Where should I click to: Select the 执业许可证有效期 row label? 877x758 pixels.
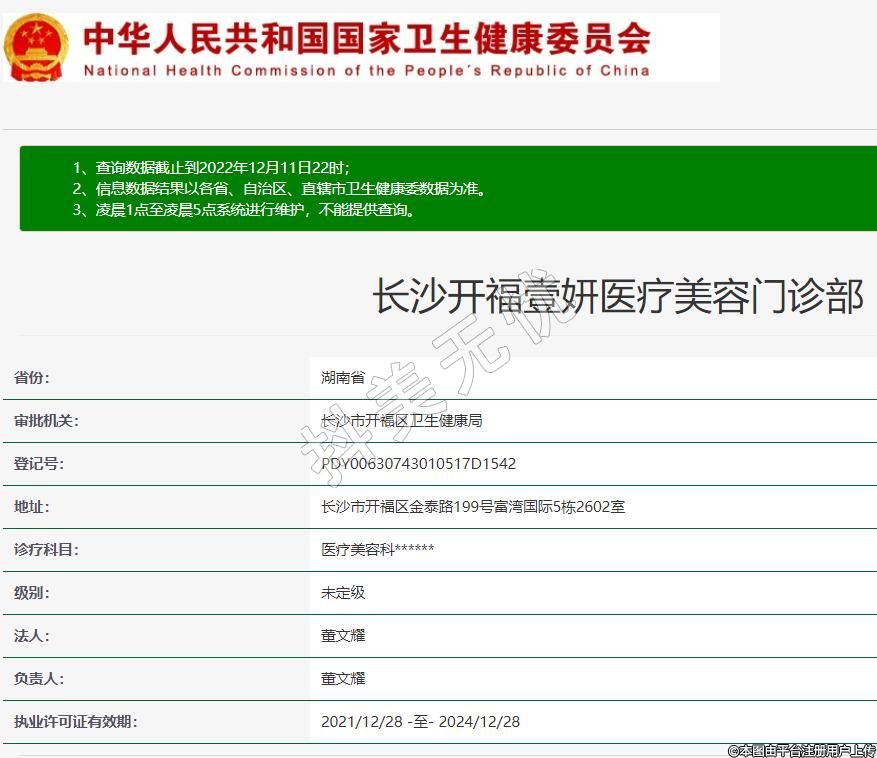click(75, 722)
